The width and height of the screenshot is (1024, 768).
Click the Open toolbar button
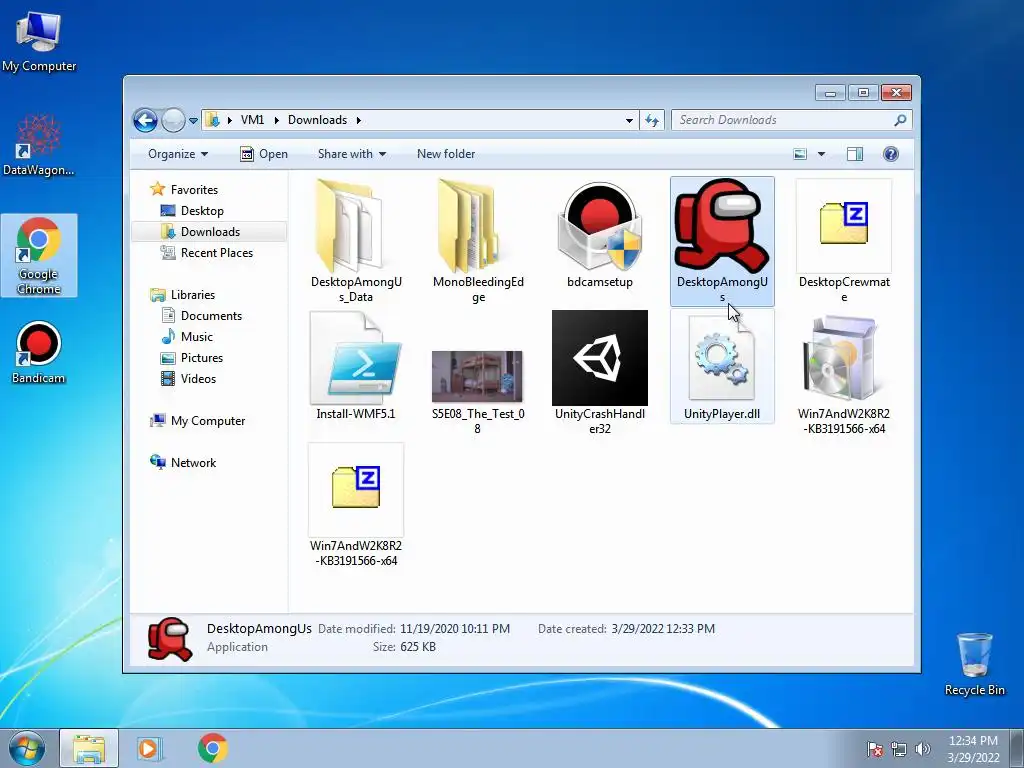point(264,154)
